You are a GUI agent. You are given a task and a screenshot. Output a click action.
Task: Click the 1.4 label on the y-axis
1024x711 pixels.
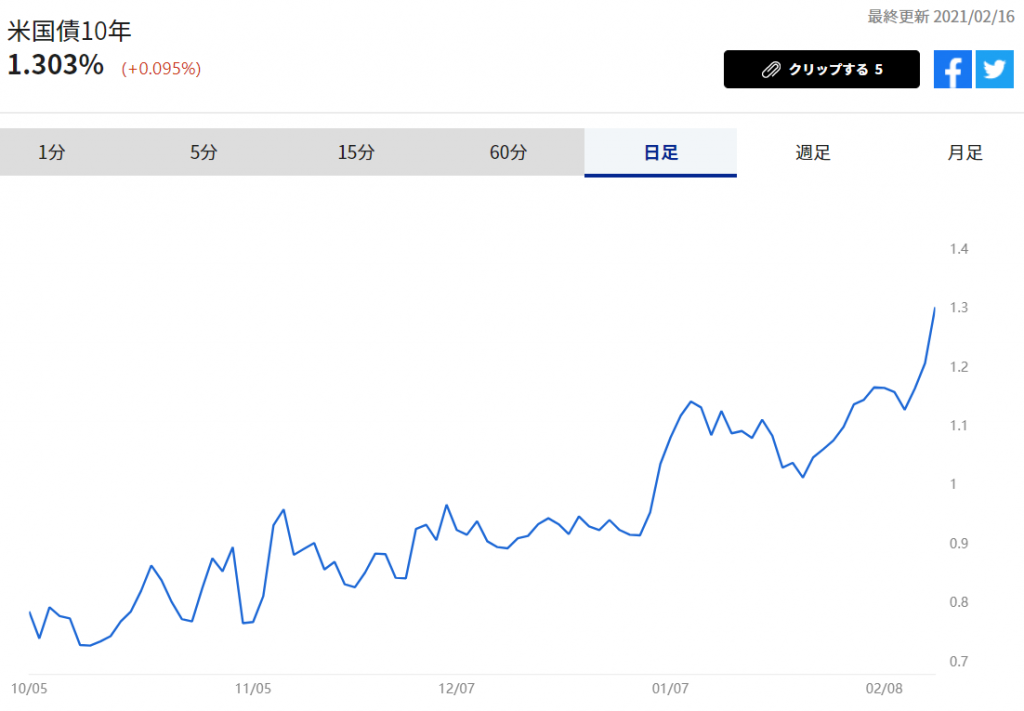[x=959, y=249]
